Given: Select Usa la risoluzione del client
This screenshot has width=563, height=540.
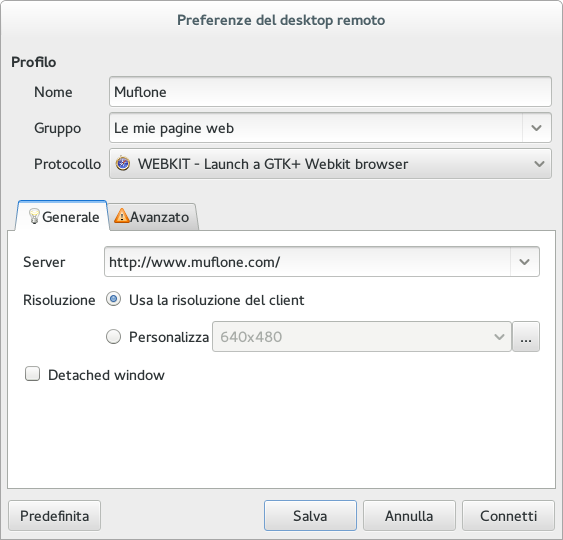Looking at the screenshot, I should point(113,299).
